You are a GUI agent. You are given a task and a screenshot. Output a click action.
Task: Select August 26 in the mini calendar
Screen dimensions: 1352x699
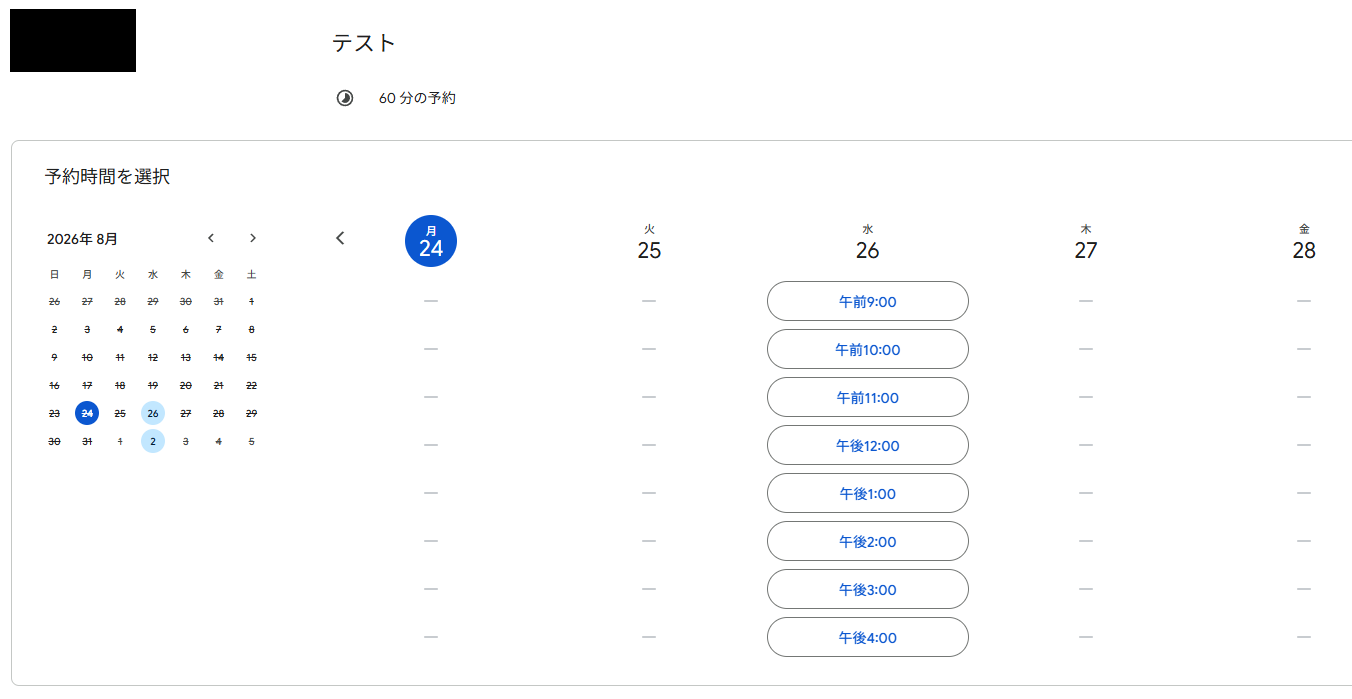(x=153, y=413)
